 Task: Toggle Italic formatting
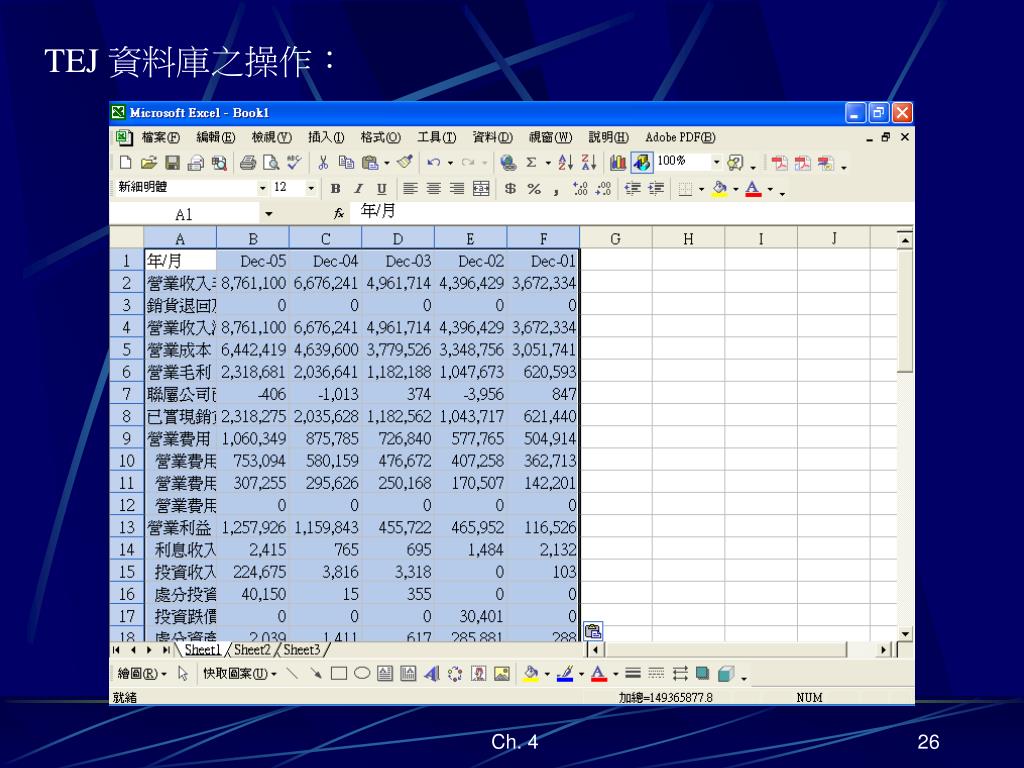click(358, 189)
